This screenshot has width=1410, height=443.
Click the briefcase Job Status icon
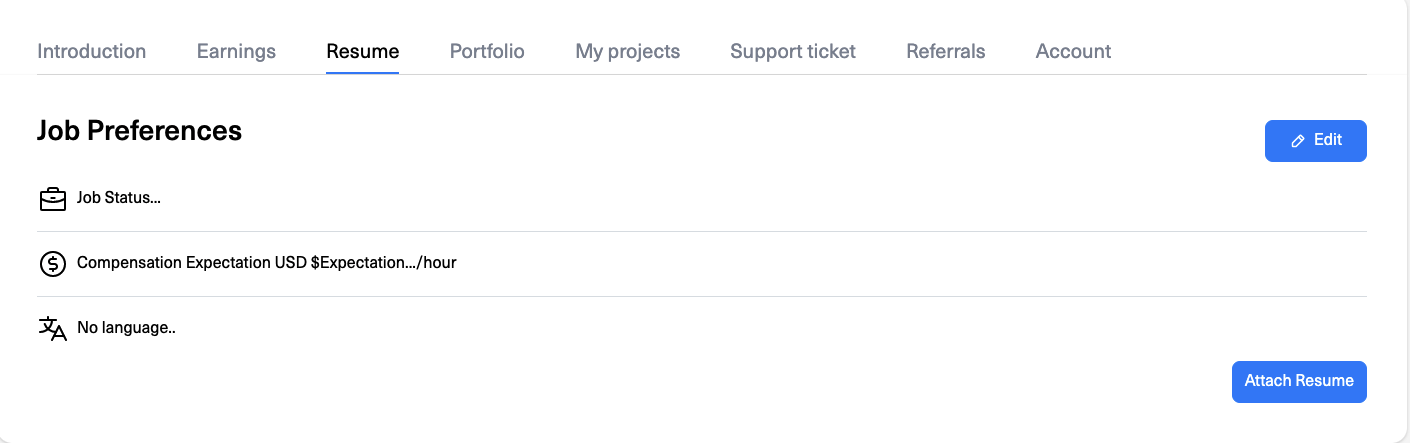point(52,199)
